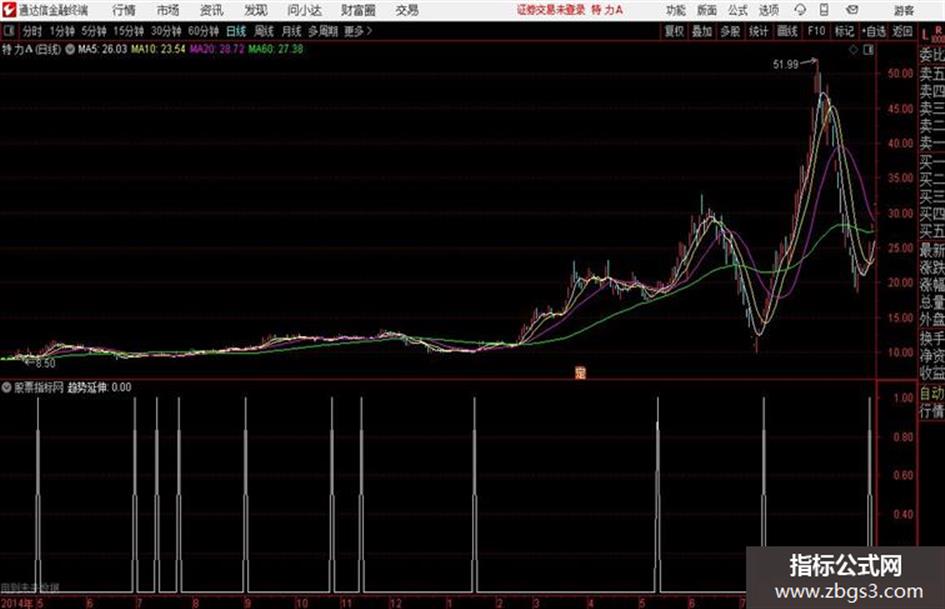Click the 叠加 overlay button
This screenshot has height=609, width=945.
coord(702,31)
